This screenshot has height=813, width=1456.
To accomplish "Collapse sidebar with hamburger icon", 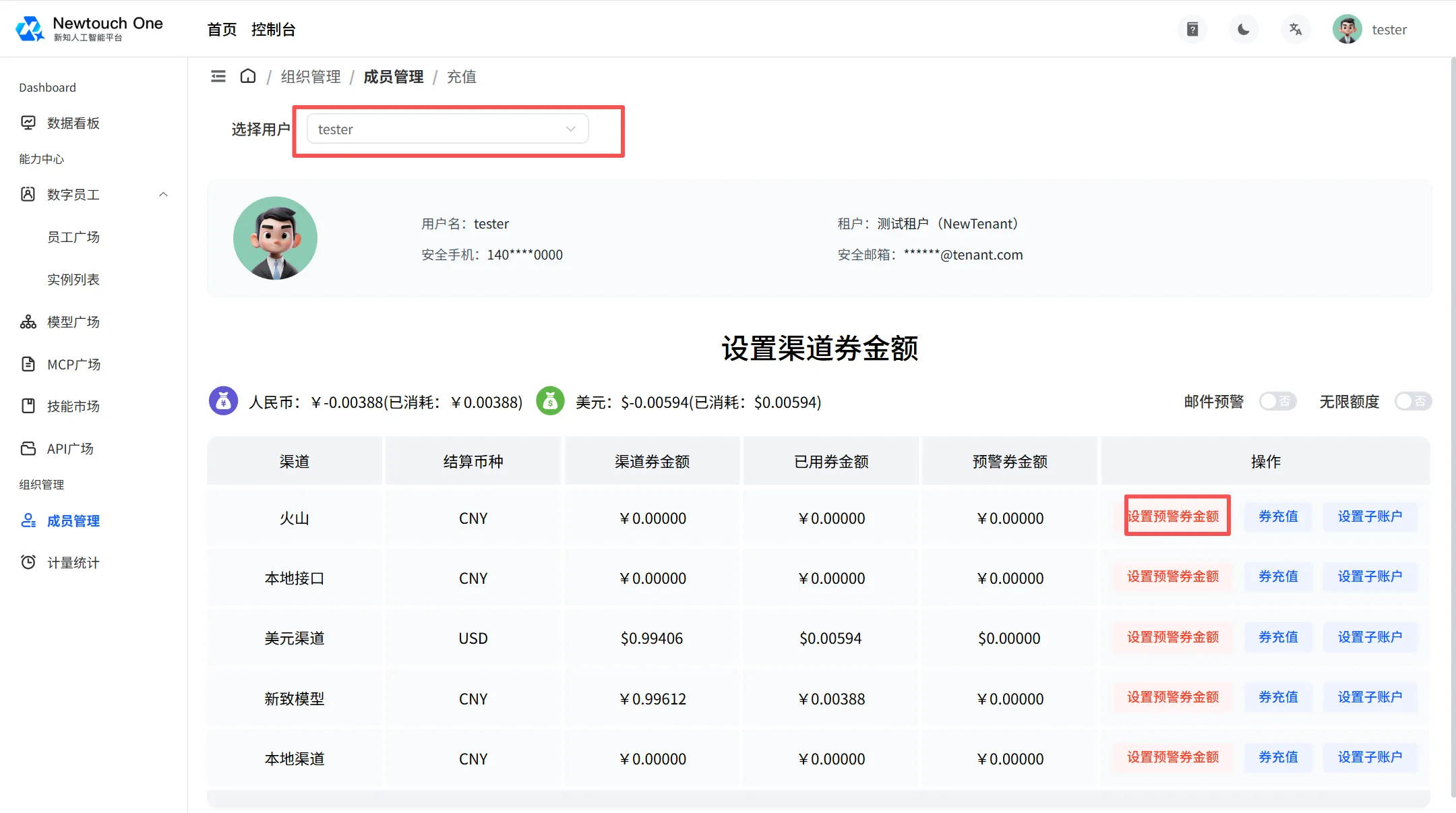I will 218,76.
